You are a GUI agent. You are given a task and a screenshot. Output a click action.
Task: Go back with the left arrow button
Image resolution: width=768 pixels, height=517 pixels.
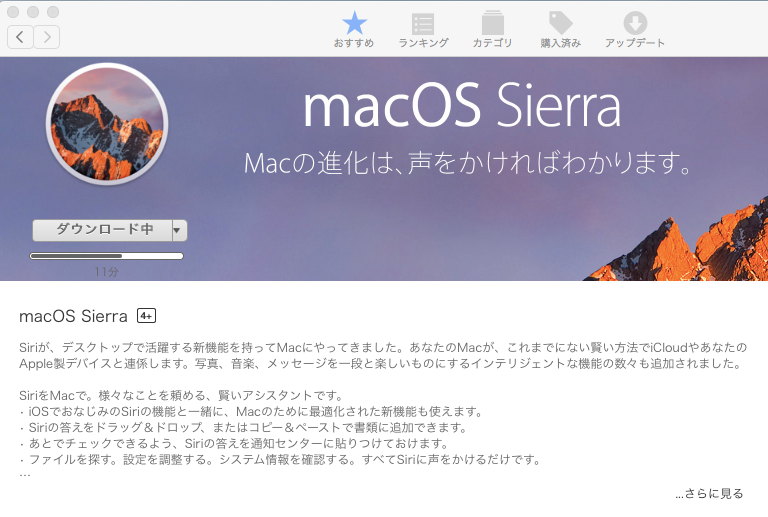point(20,37)
